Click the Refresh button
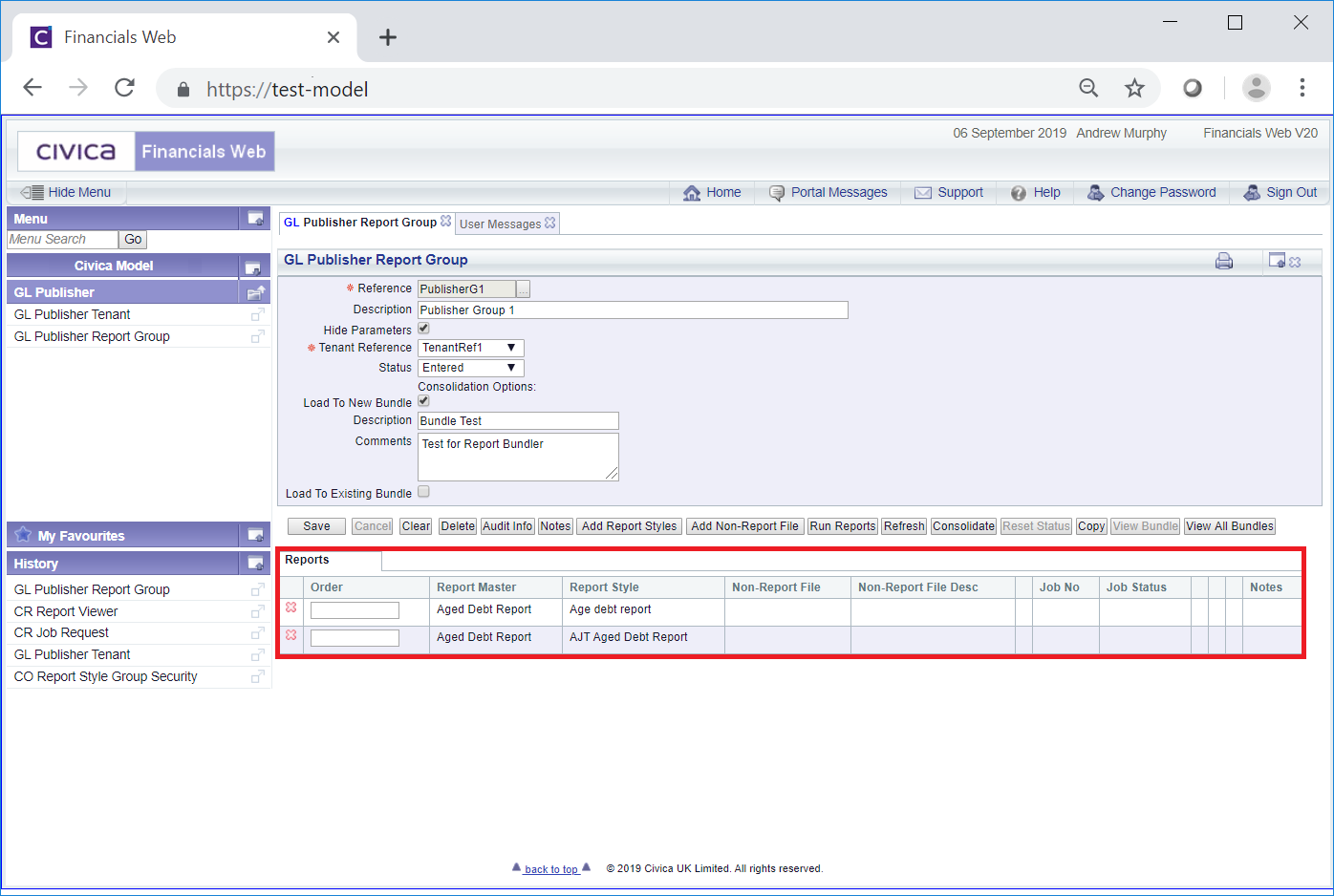 (x=904, y=526)
